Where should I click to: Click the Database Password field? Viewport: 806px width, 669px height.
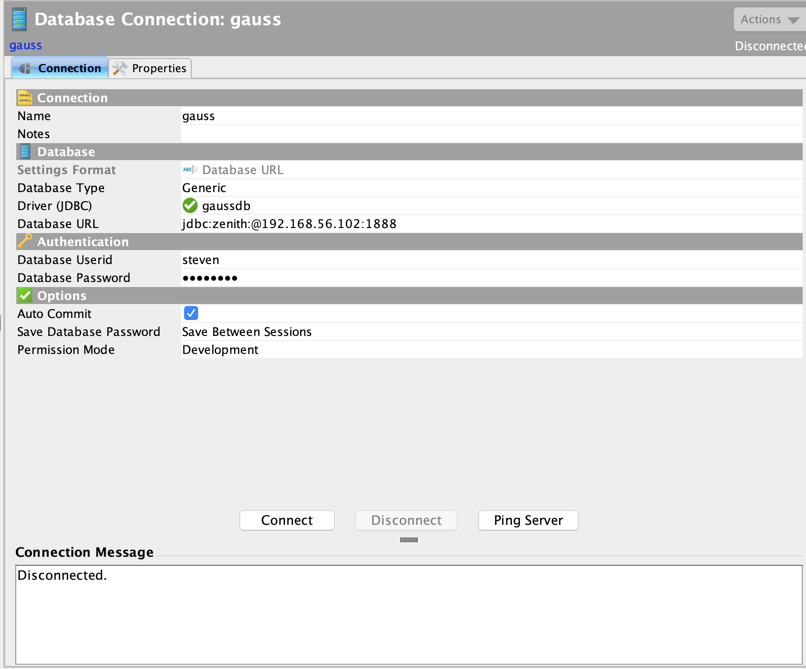pyautogui.click(x=490, y=278)
